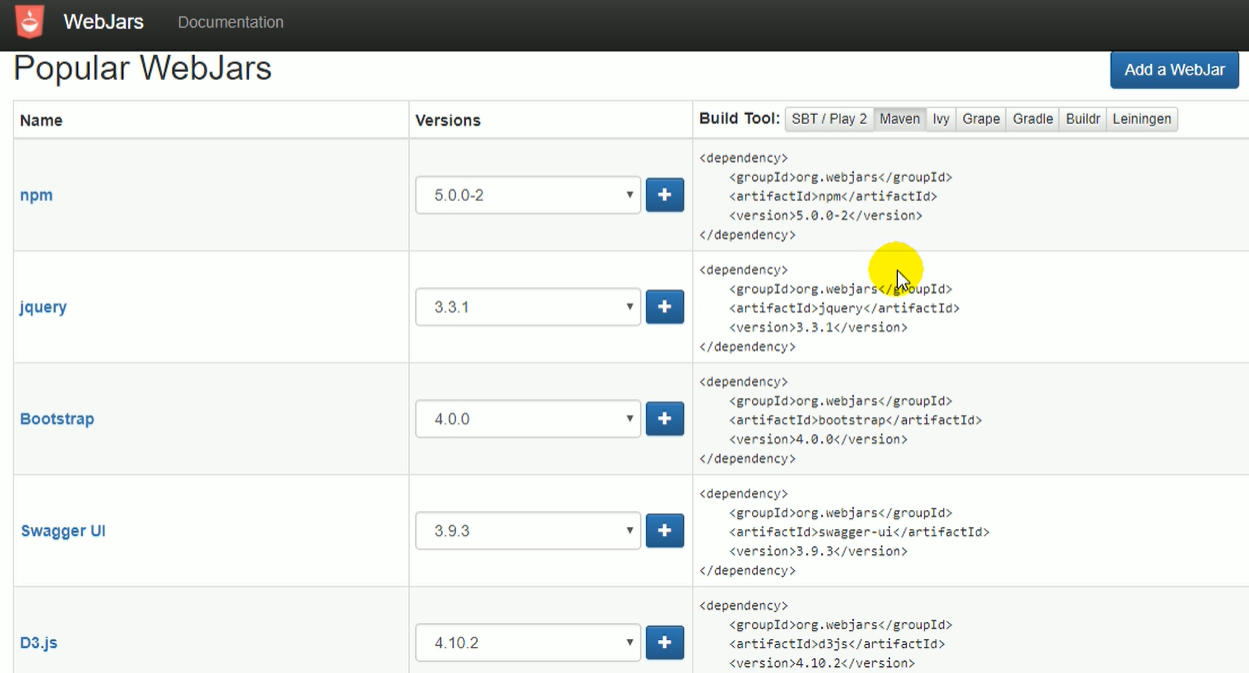1249x673 pixels.
Task: Switch build tool to Grape
Action: (981, 119)
